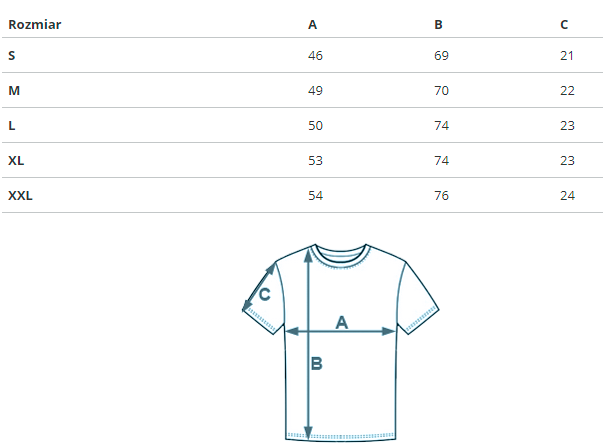The image size is (603, 443).
Task: Click the Rozmiar column header
Action: [34, 24]
